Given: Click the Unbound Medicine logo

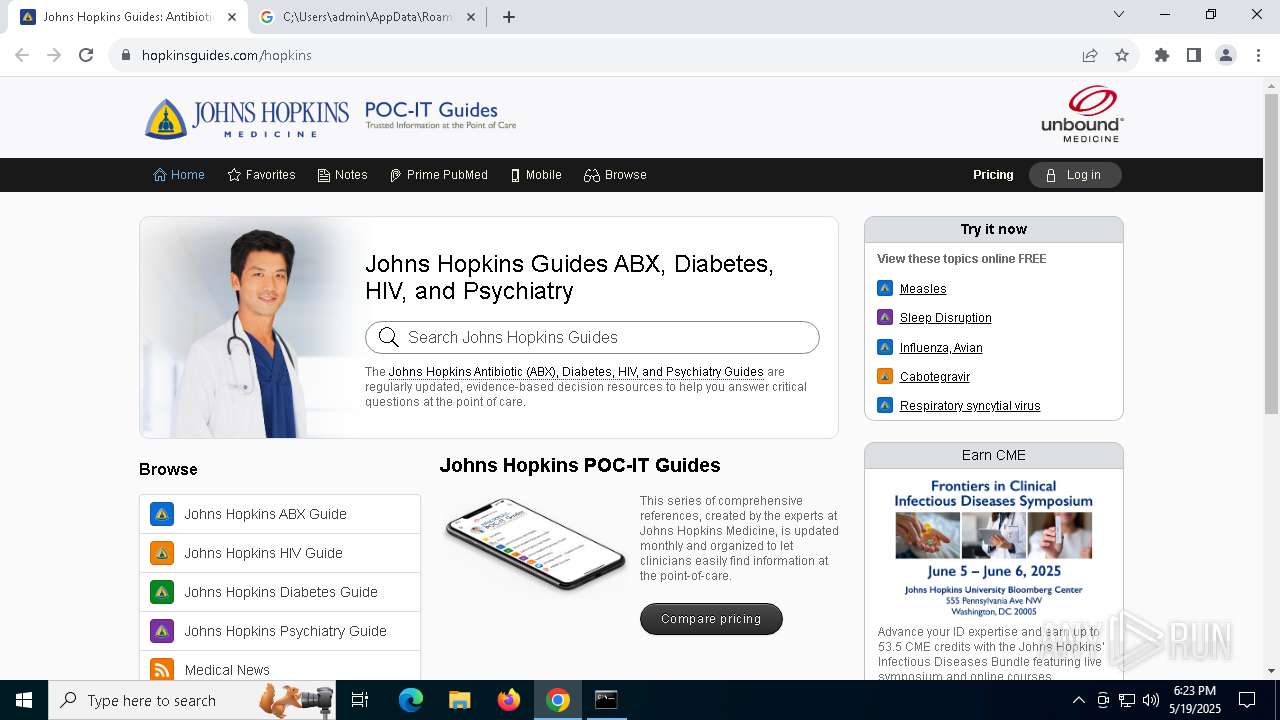Looking at the screenshot, I should tap(1082, 114).
